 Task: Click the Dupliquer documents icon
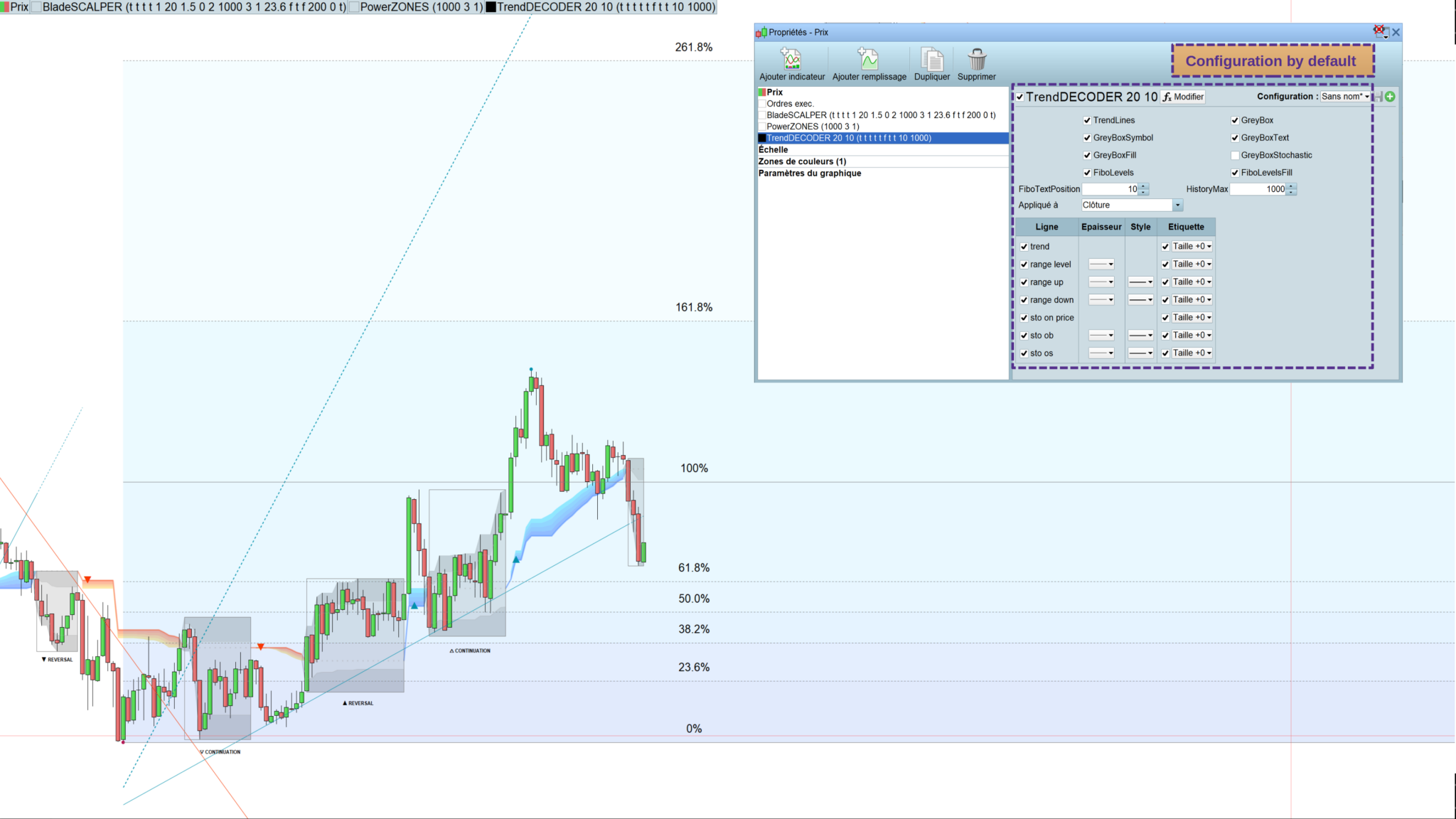[x=931, y=59]
